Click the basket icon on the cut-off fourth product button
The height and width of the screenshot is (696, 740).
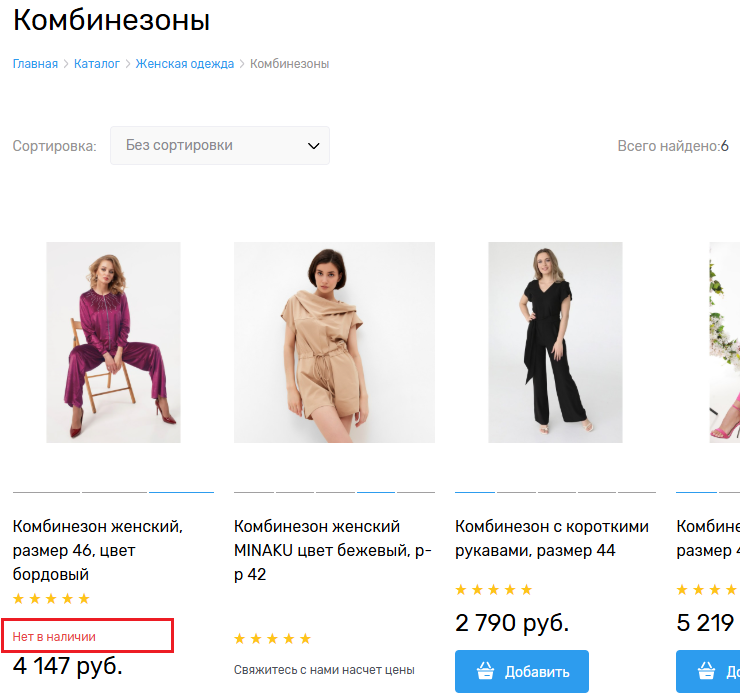click(x=704, y=672)
